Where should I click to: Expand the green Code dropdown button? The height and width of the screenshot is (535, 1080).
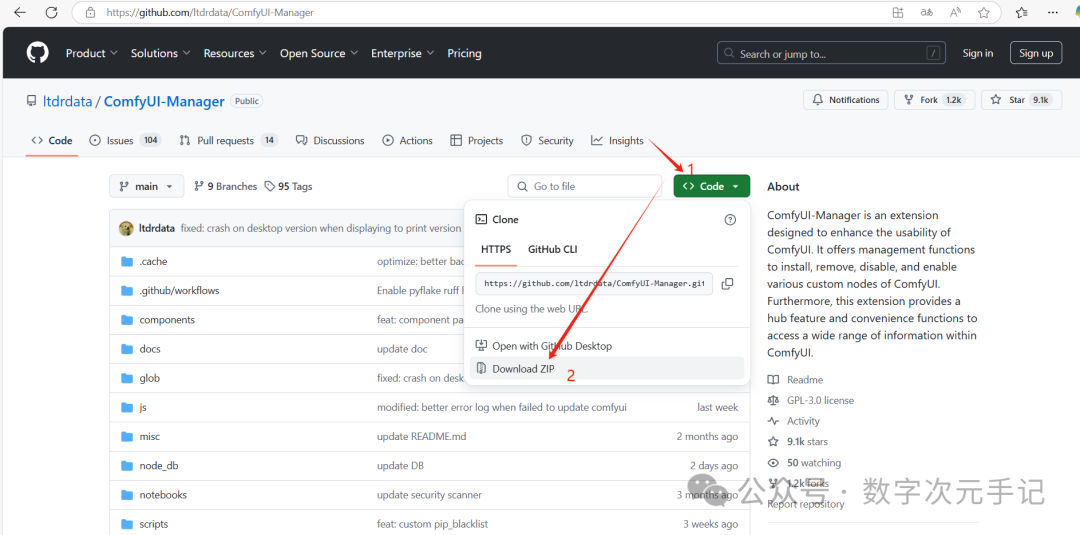click(x=711, y=187)
